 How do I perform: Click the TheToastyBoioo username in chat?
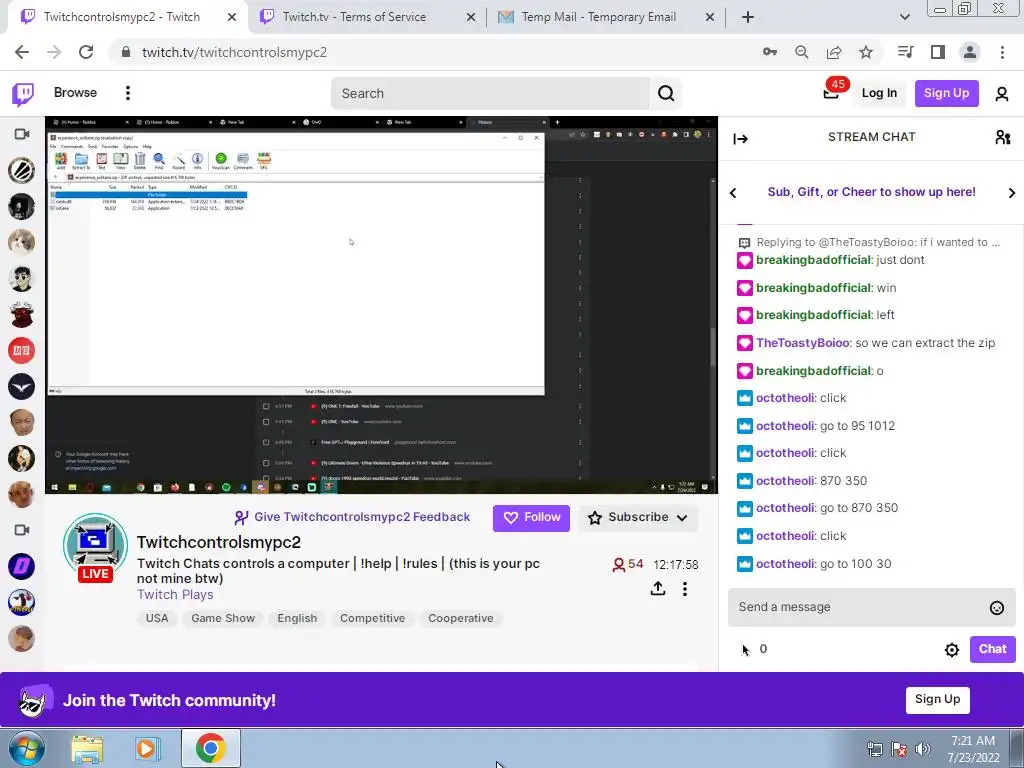click(803, 343)
